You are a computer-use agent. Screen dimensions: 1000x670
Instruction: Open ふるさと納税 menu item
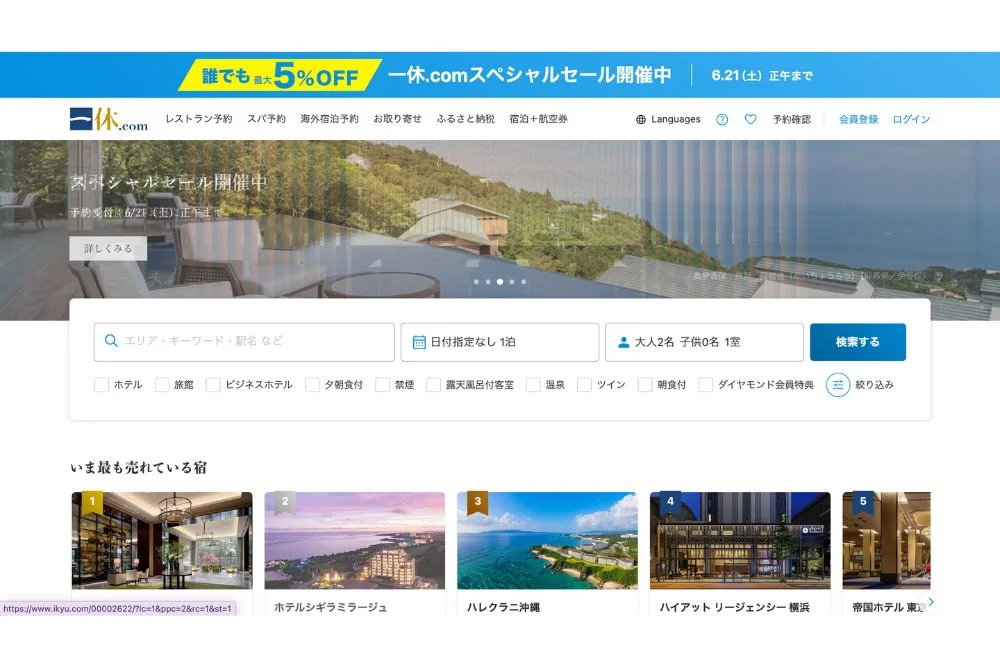[466, 119]
